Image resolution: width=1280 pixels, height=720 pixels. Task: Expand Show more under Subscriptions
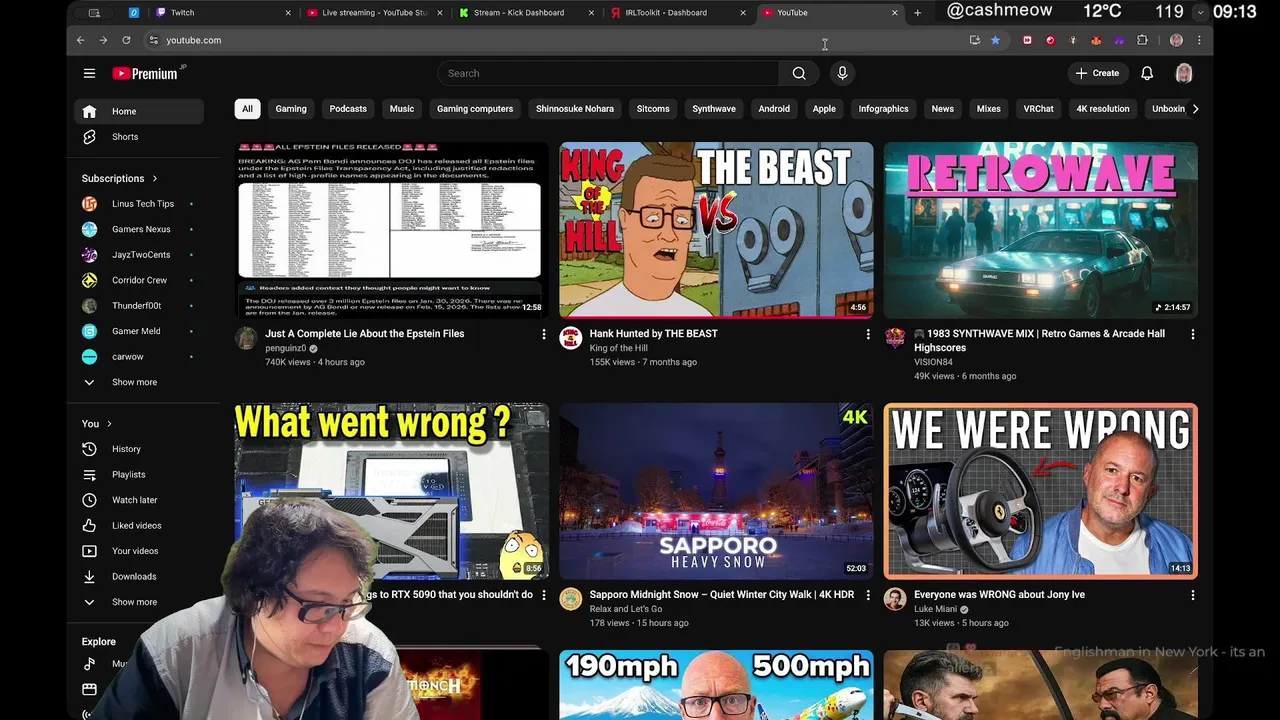(x=139, y=382)
